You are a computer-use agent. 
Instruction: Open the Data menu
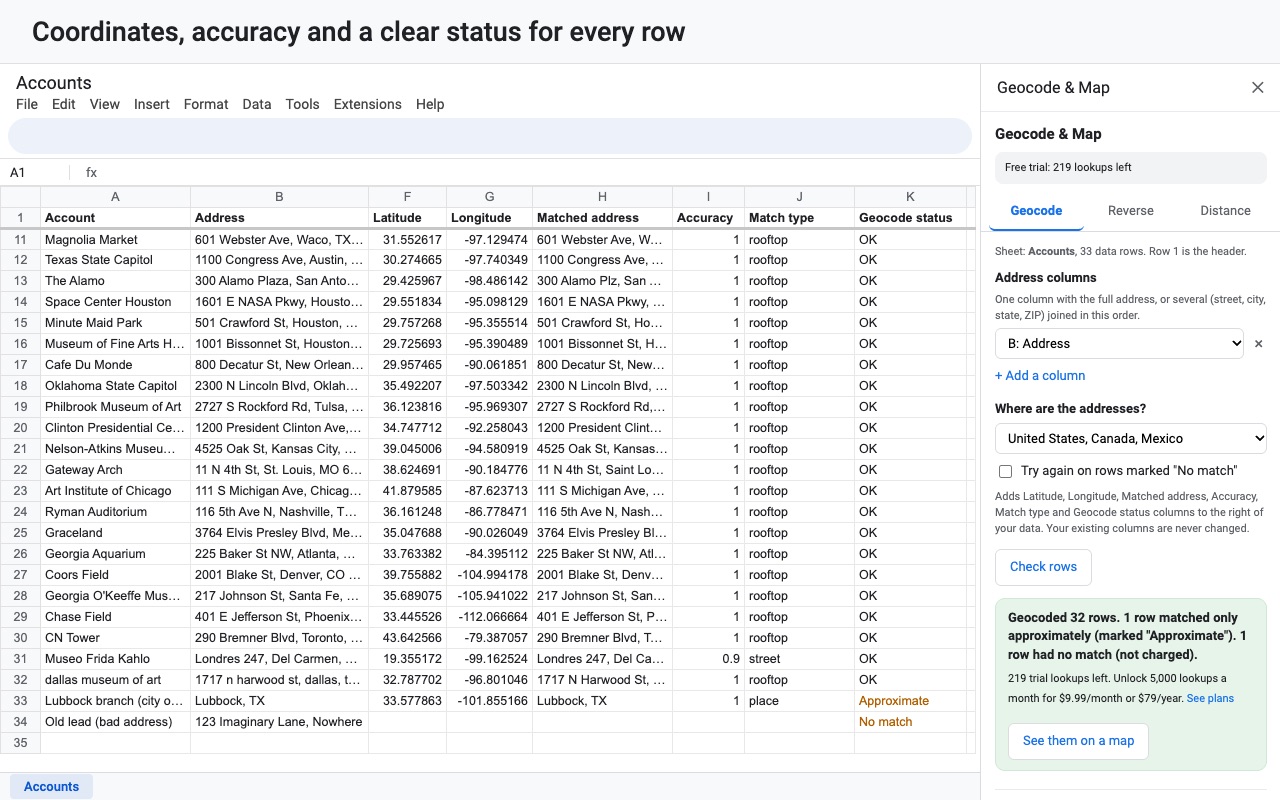coord(257,104)
